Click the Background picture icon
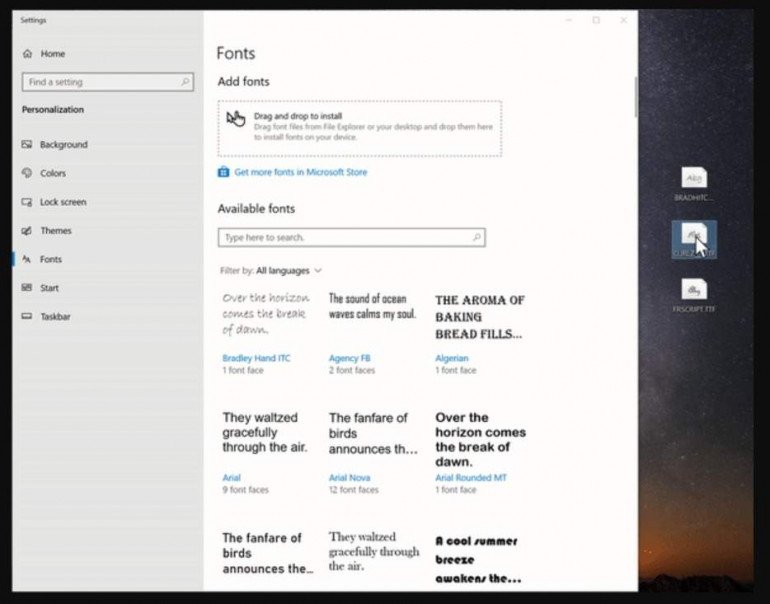This screenshot has width=770, height=604. pyautogui.click(x=27, y=144)
